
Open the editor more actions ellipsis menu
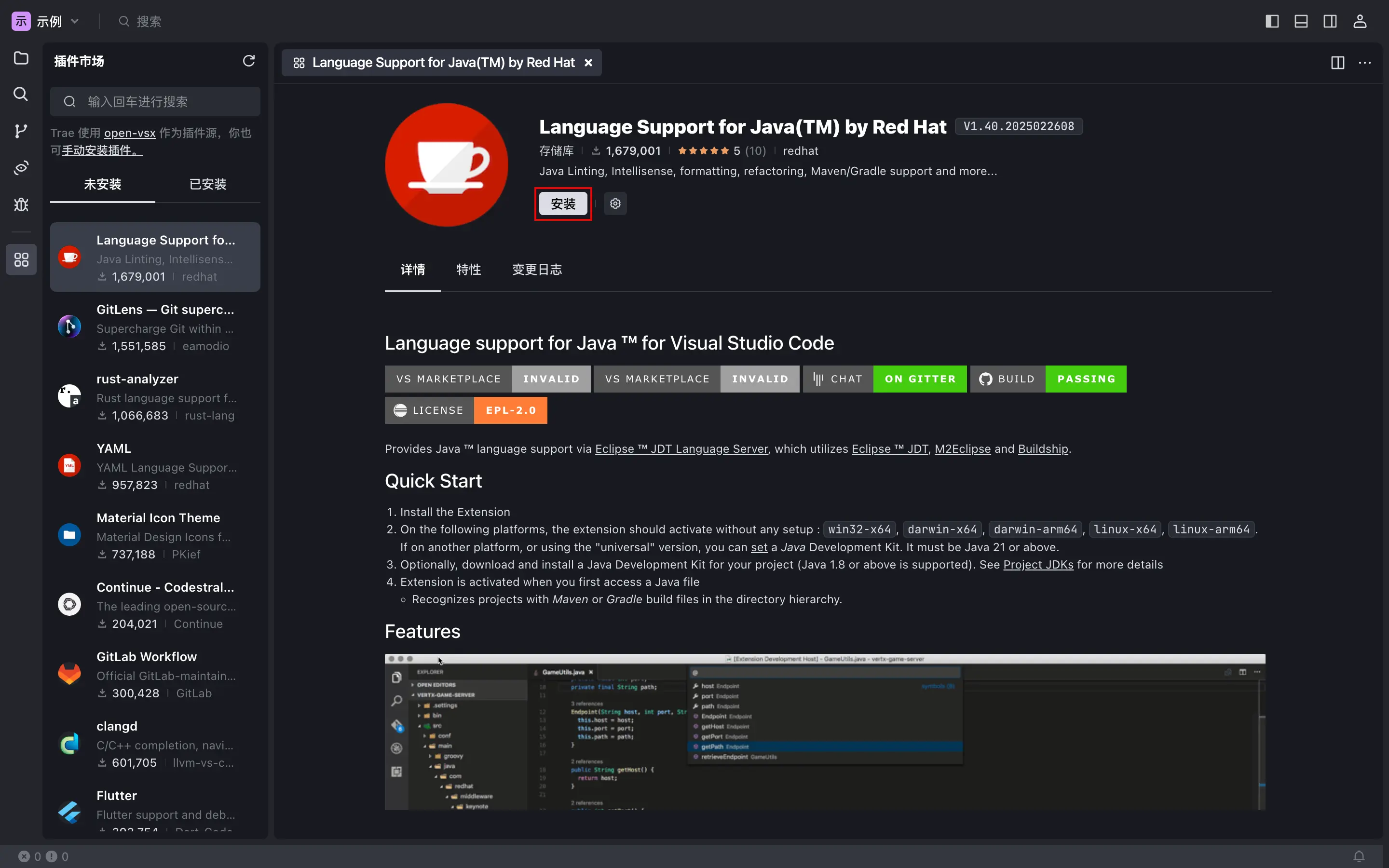pos(1365,63)
